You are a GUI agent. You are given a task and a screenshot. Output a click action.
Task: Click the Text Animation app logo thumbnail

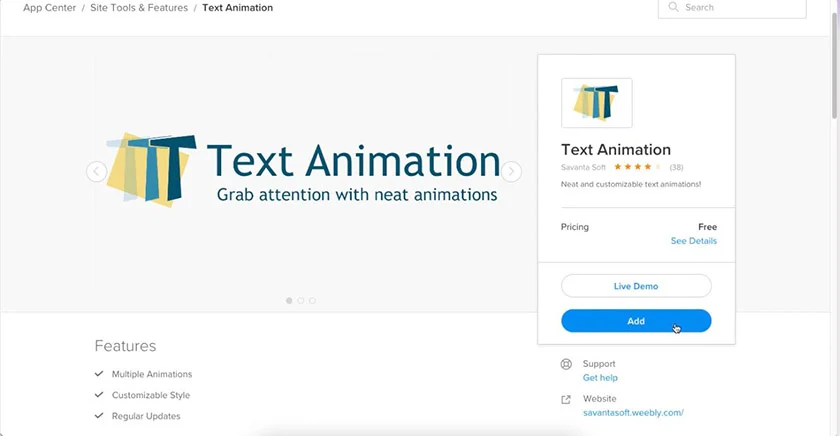coord(596,103)
